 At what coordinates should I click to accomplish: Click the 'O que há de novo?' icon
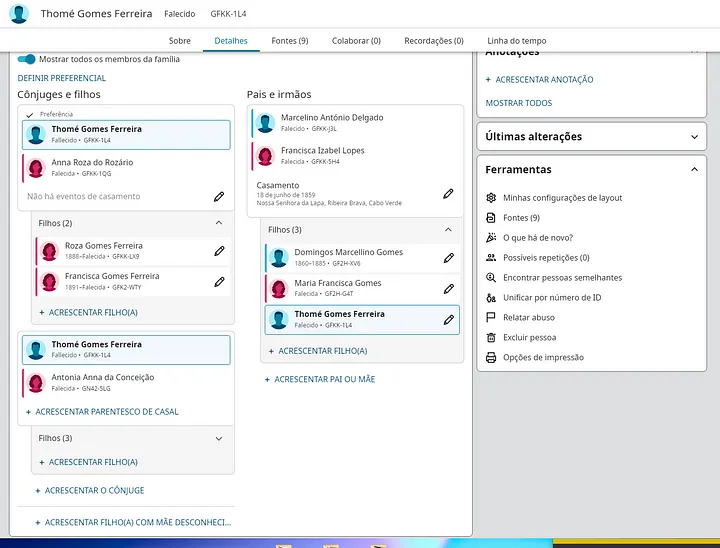491,238
